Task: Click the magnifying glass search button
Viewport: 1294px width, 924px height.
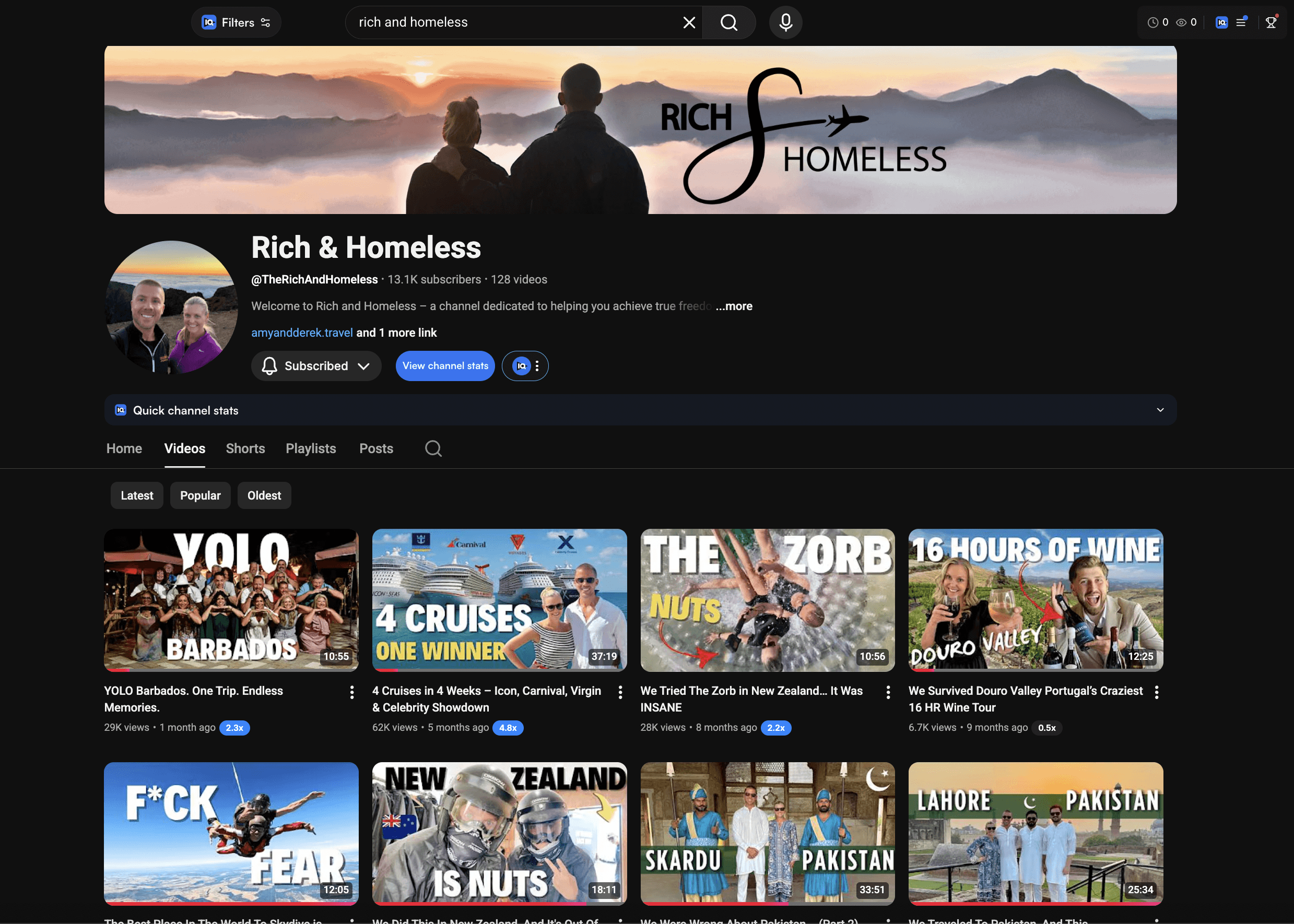Action: 728,23
